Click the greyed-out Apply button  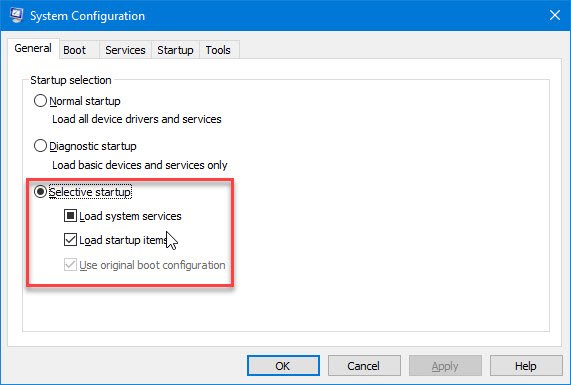point(445,366)
